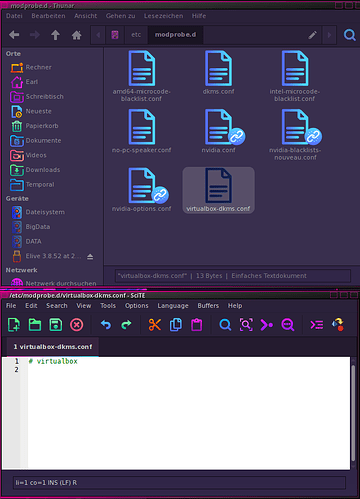The image size is (360, 499).
Task: Go to home folder in Thunar
Action: pos(76,35)
